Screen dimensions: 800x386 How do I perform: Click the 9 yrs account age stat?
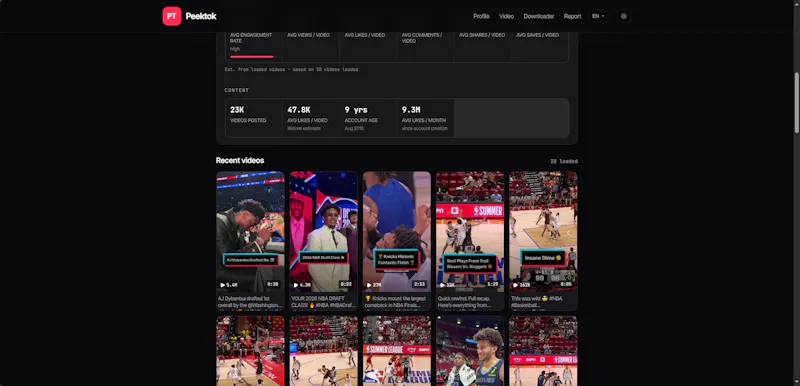coord(368,118)
